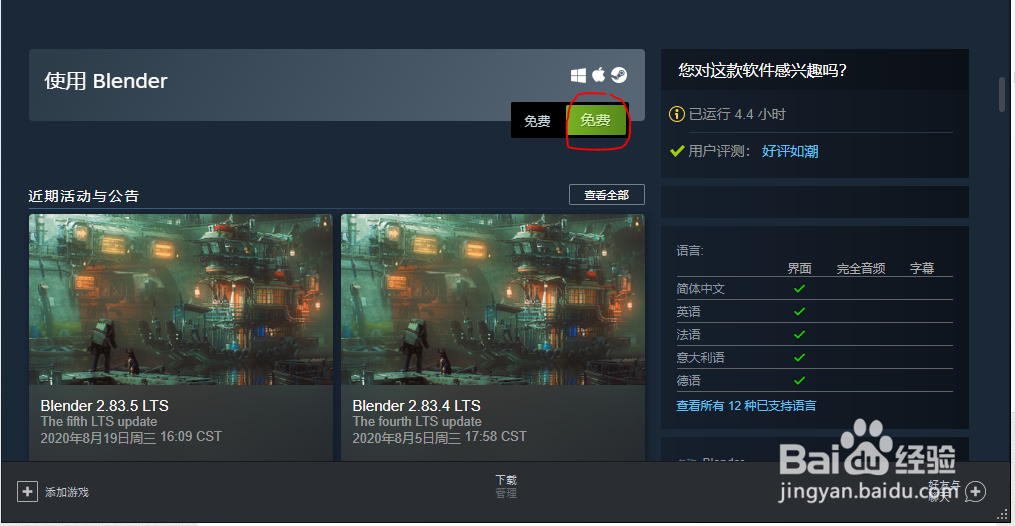Open 查看所有 12 种已支持语言 link
This screenshot has height=526, width=1015.
746,406
